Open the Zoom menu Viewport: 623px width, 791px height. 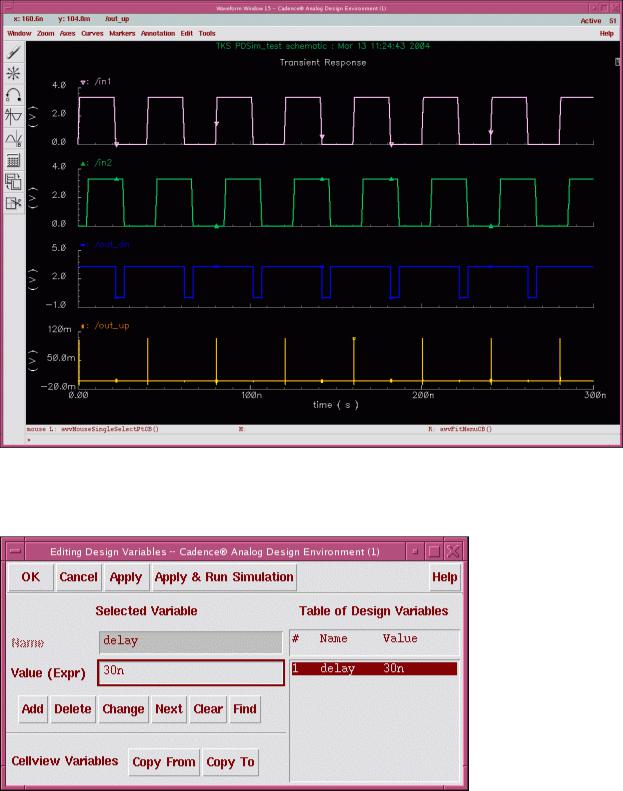pyautogui.click(x=45, y=33)
